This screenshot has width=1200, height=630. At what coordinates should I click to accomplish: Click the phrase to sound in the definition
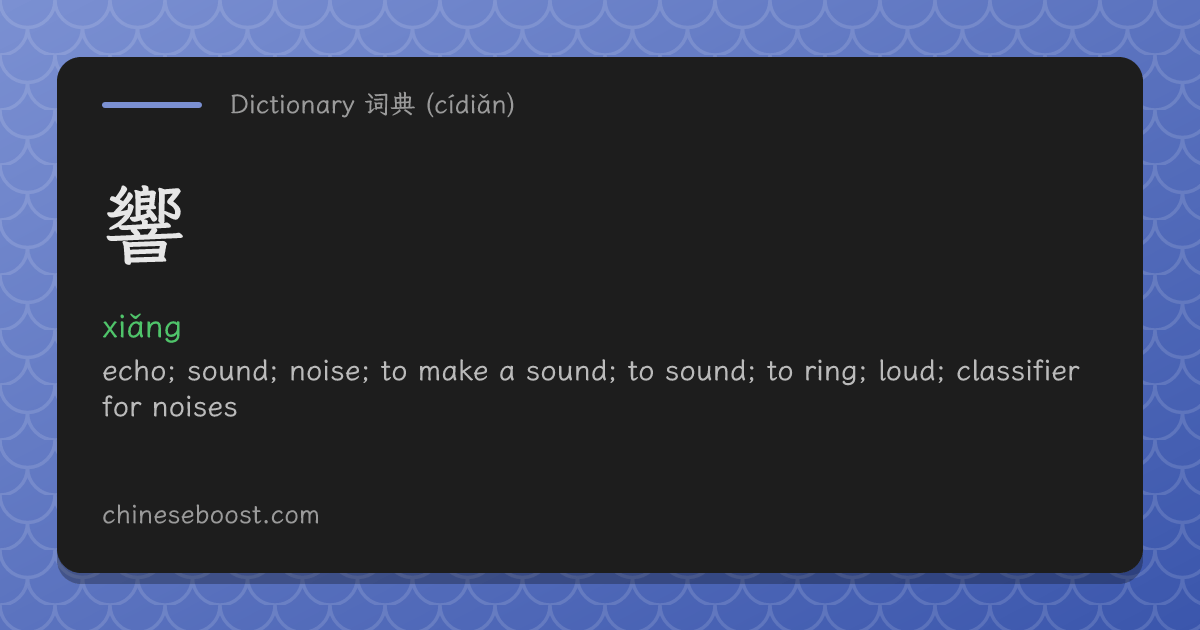688,372
